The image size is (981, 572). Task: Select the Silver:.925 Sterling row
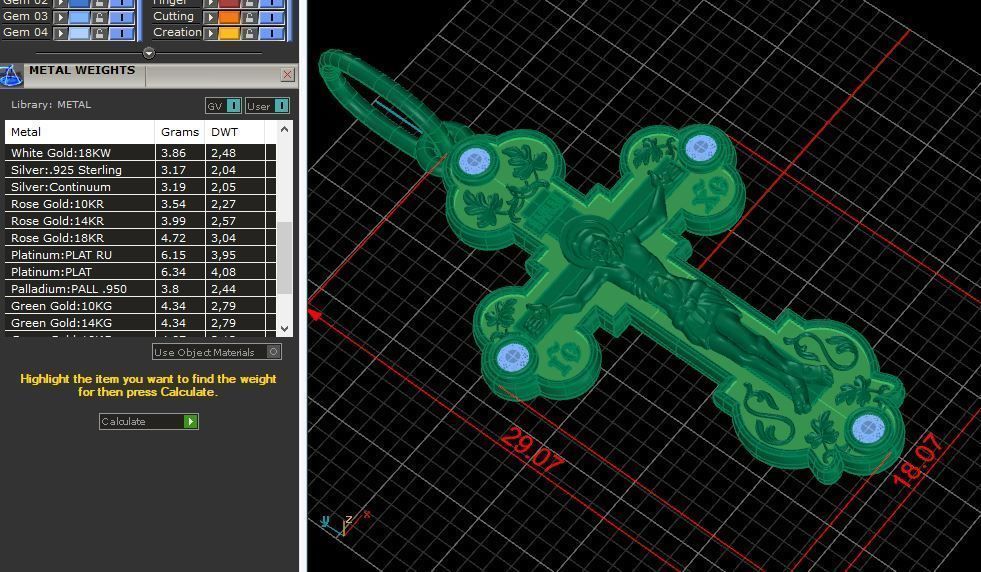[141, 170]
